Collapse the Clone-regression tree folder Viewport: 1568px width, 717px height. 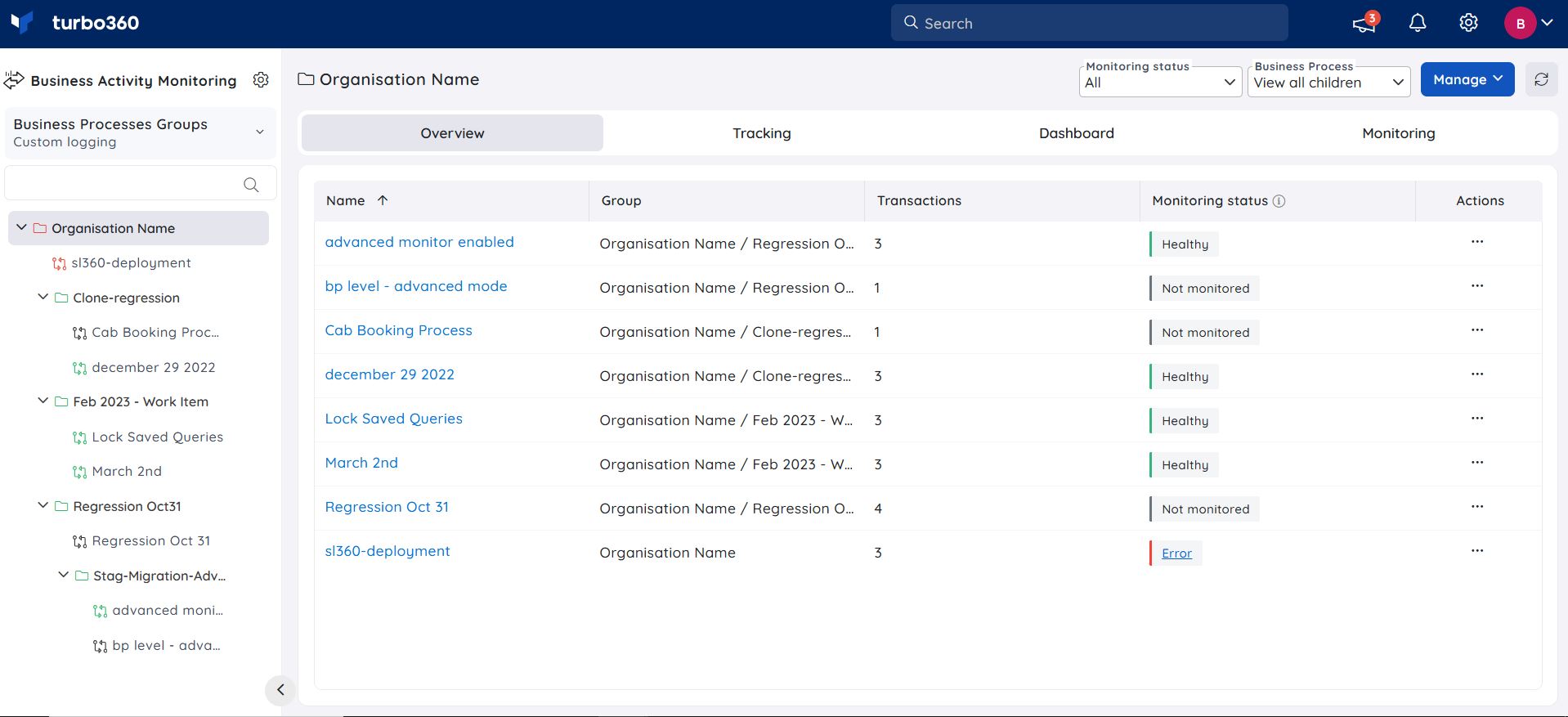(x=43, y=297)
